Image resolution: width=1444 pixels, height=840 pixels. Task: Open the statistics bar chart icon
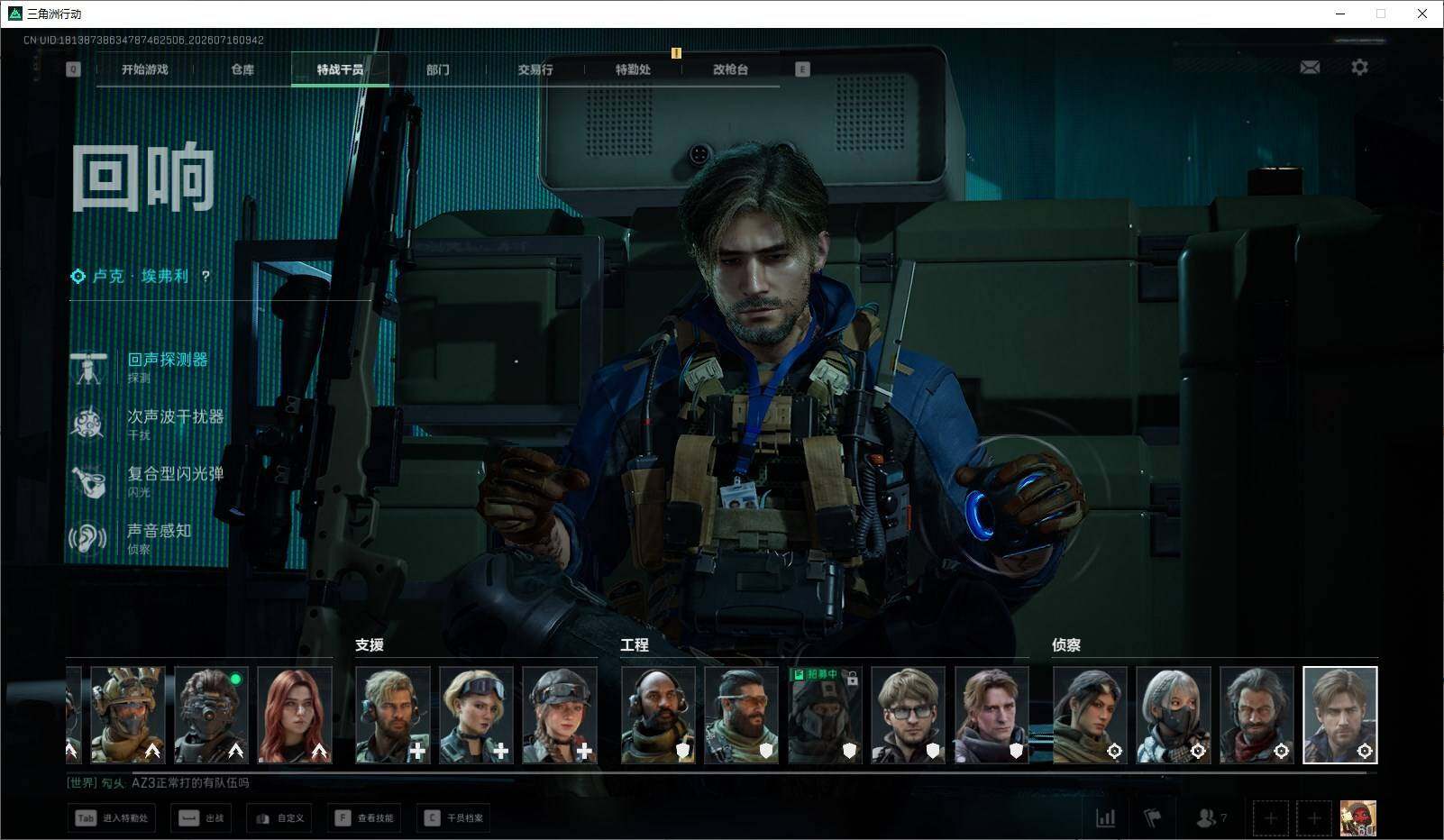point(1105,817)
